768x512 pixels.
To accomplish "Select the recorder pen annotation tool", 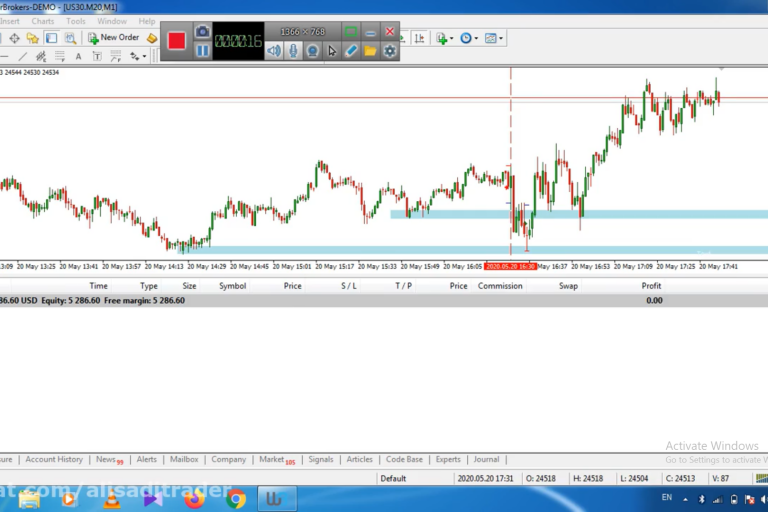I will [351, 50].
